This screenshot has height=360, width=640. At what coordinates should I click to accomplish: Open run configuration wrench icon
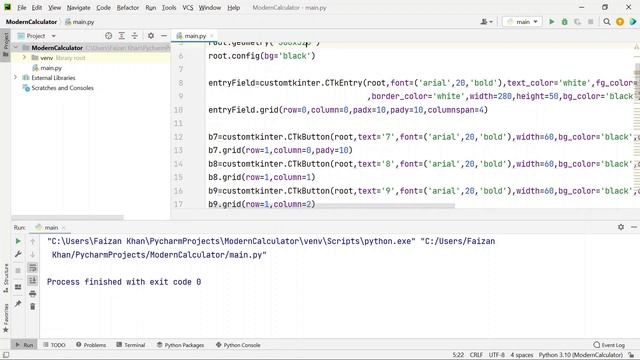point(18,254)
